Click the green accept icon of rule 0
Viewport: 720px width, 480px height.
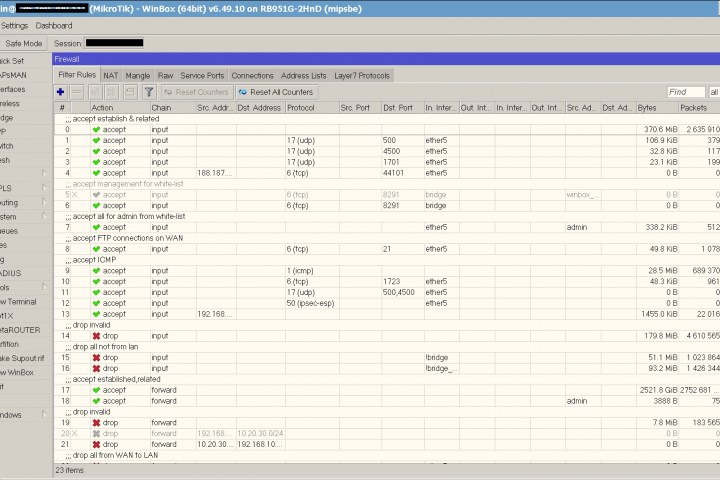(x=96, y=130)
